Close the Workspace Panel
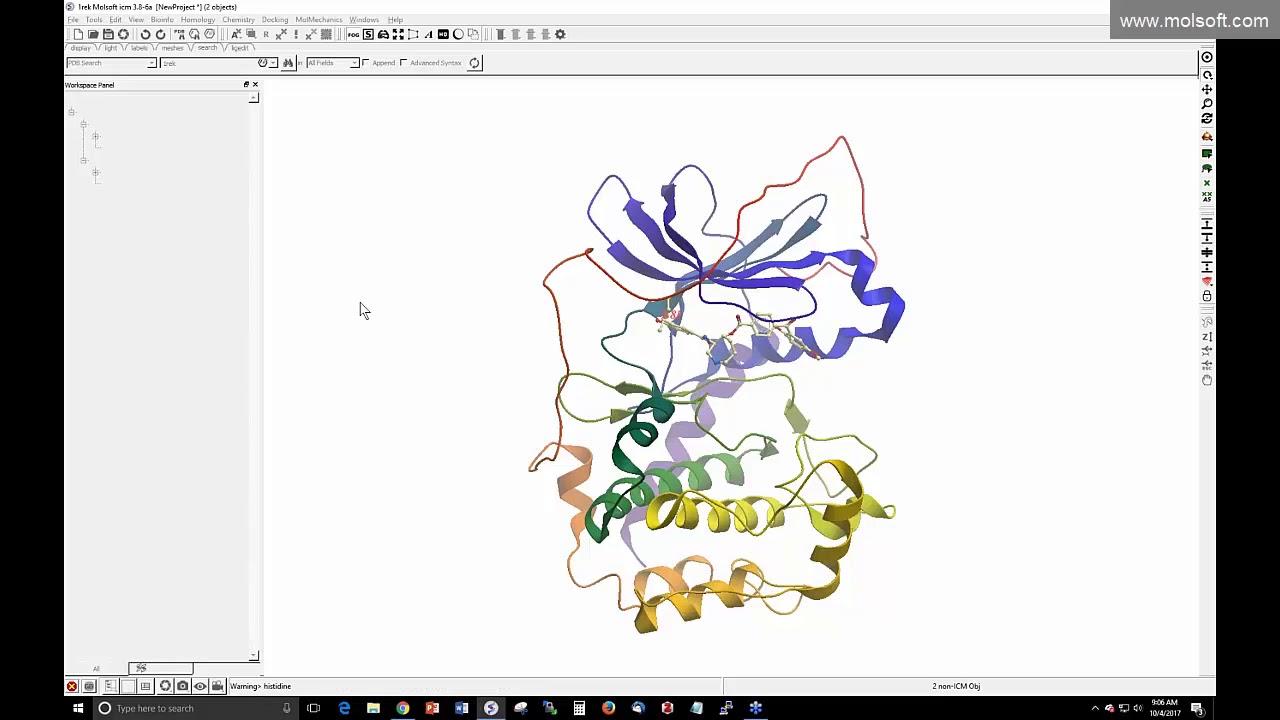Viewport: 1280px width, 720px height. pos(255,85)
